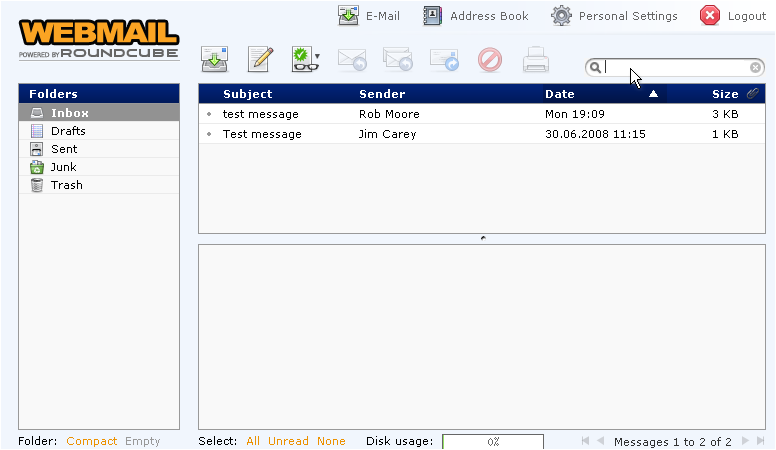Image resolution: width=776 pixels, height=450 pixels.
Task: Open the Address Book tab
Action: 476,16
